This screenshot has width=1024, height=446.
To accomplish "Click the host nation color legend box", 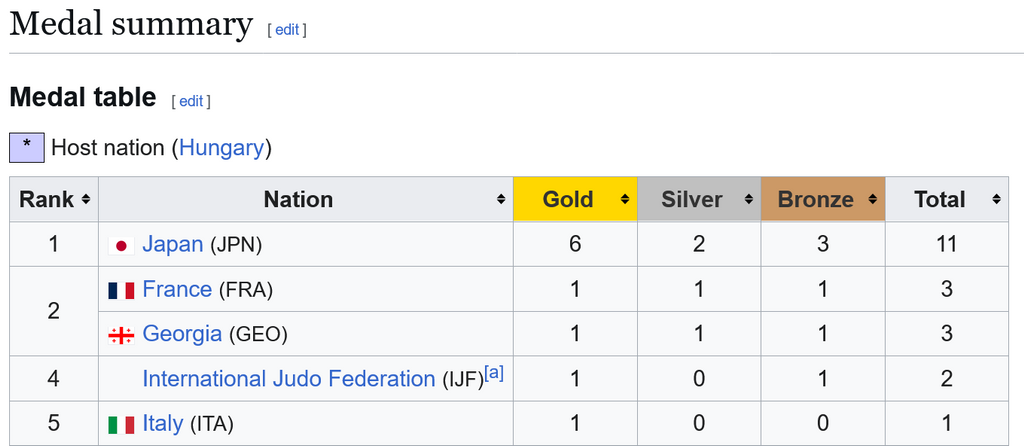I will point(27,148).
